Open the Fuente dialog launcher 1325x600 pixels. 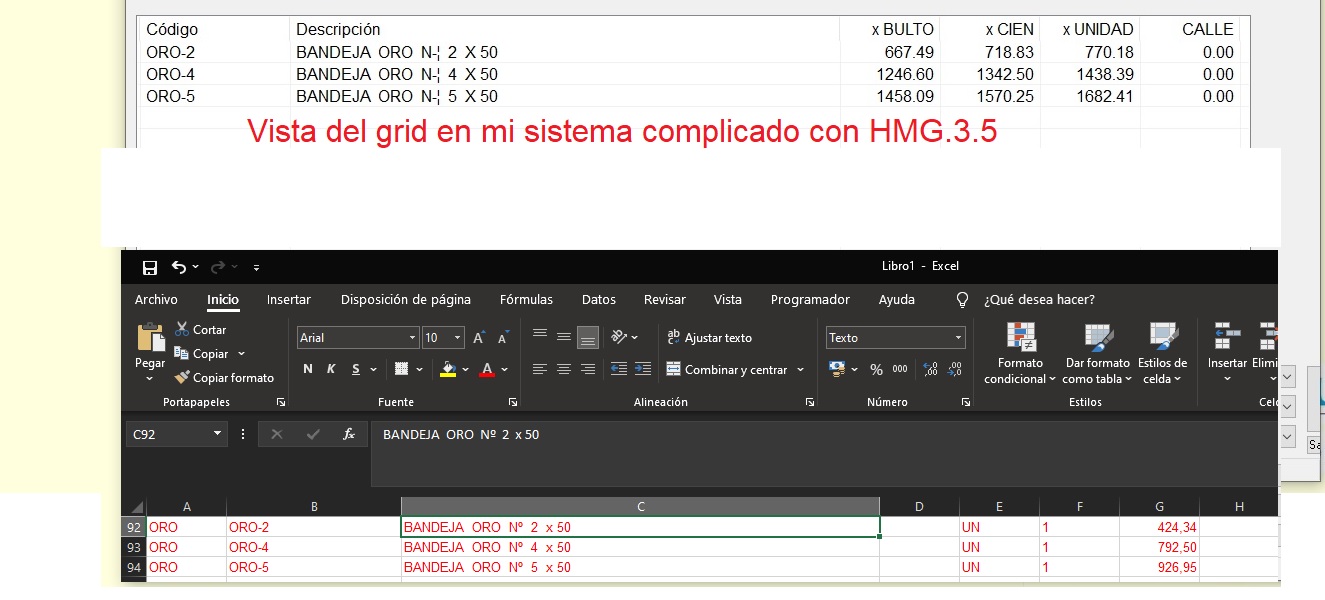coord(512,402)
